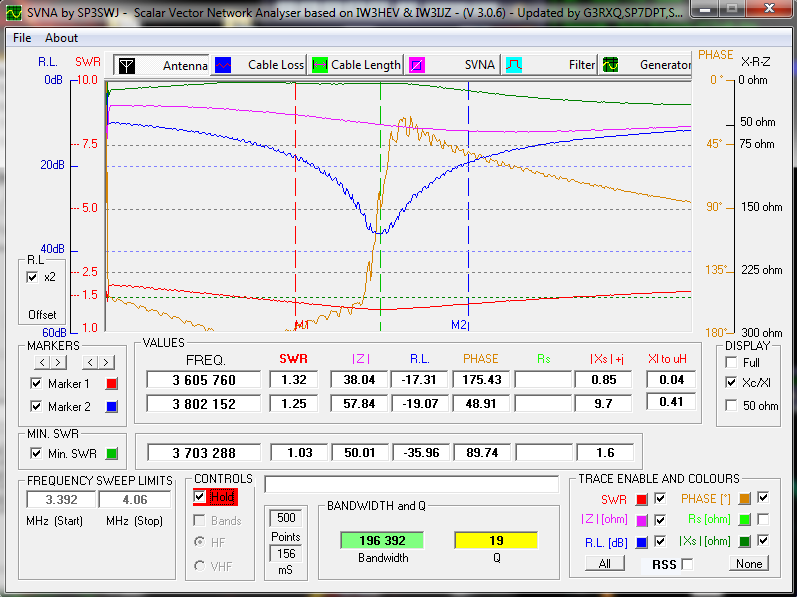Image resolution: width=797 pixels, height=597 pixels.
Task: Select the Filter mode icon
Action: [513, 66]
